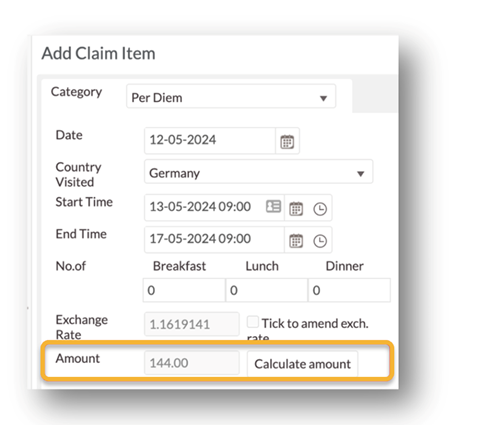The height and width of the screenshot is (425, 493).
Task: Click the Amount field 144.00
Action: pyautogui.click(x=192, y=363)
